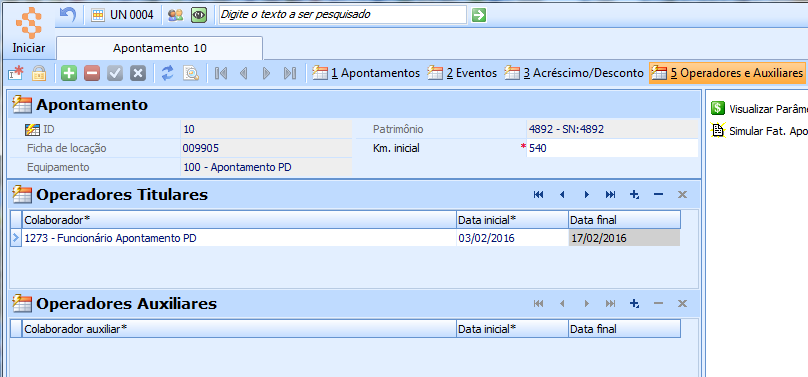This screenshot has height=377, width=808.
Task: Go to first record in toolbar
Action: coord(221,73)
